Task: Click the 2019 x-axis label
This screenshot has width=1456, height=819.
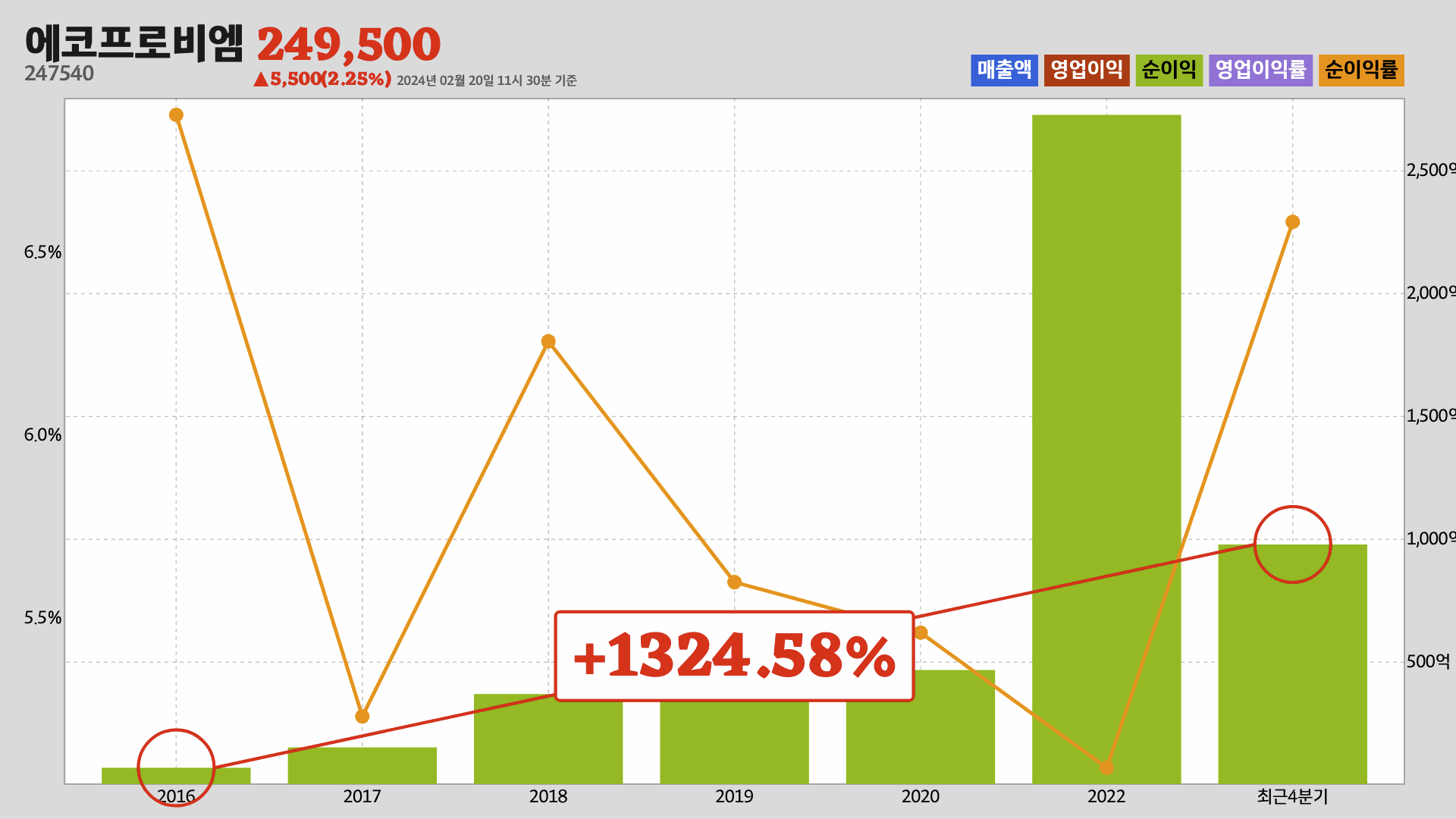Action: tap(734, 796)
